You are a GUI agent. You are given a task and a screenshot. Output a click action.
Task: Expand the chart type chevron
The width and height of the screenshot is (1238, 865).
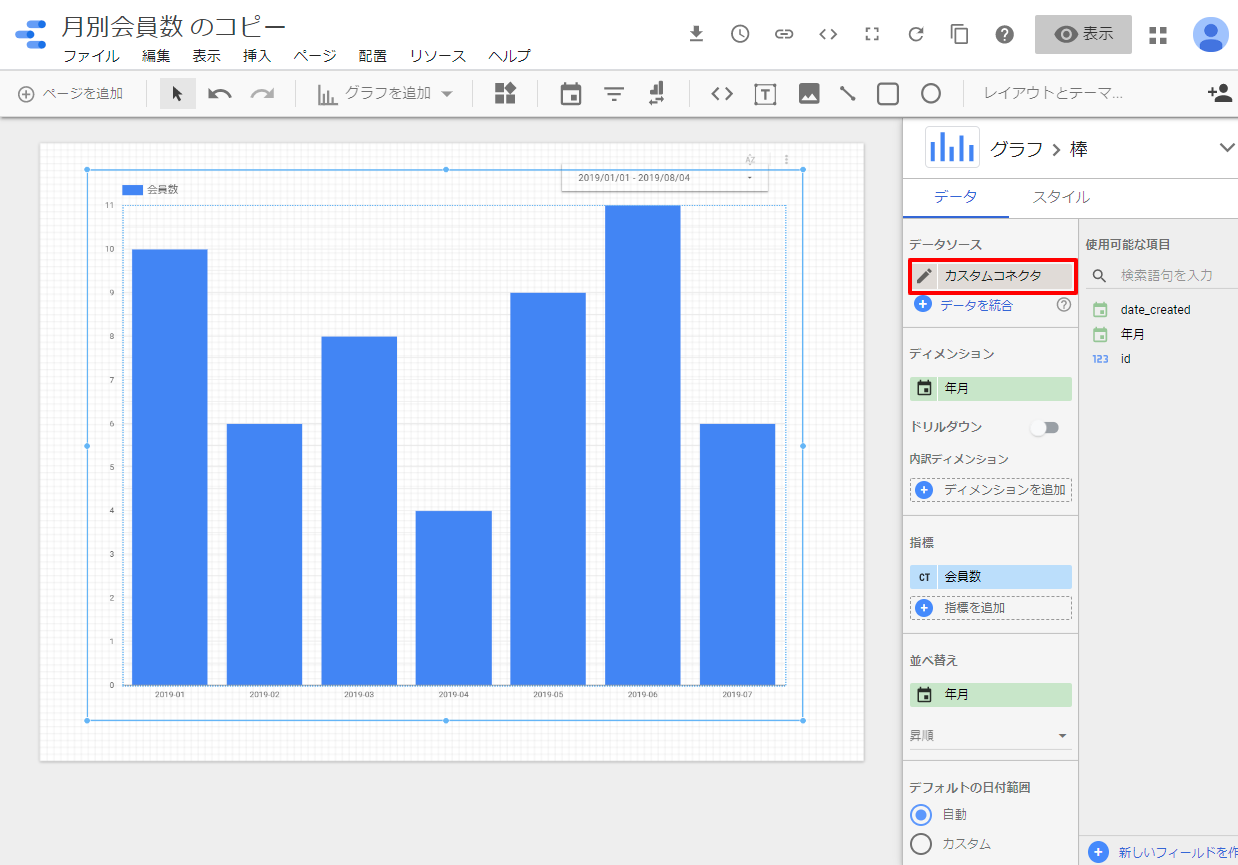pyautogui.click(x=1227, y=148)
